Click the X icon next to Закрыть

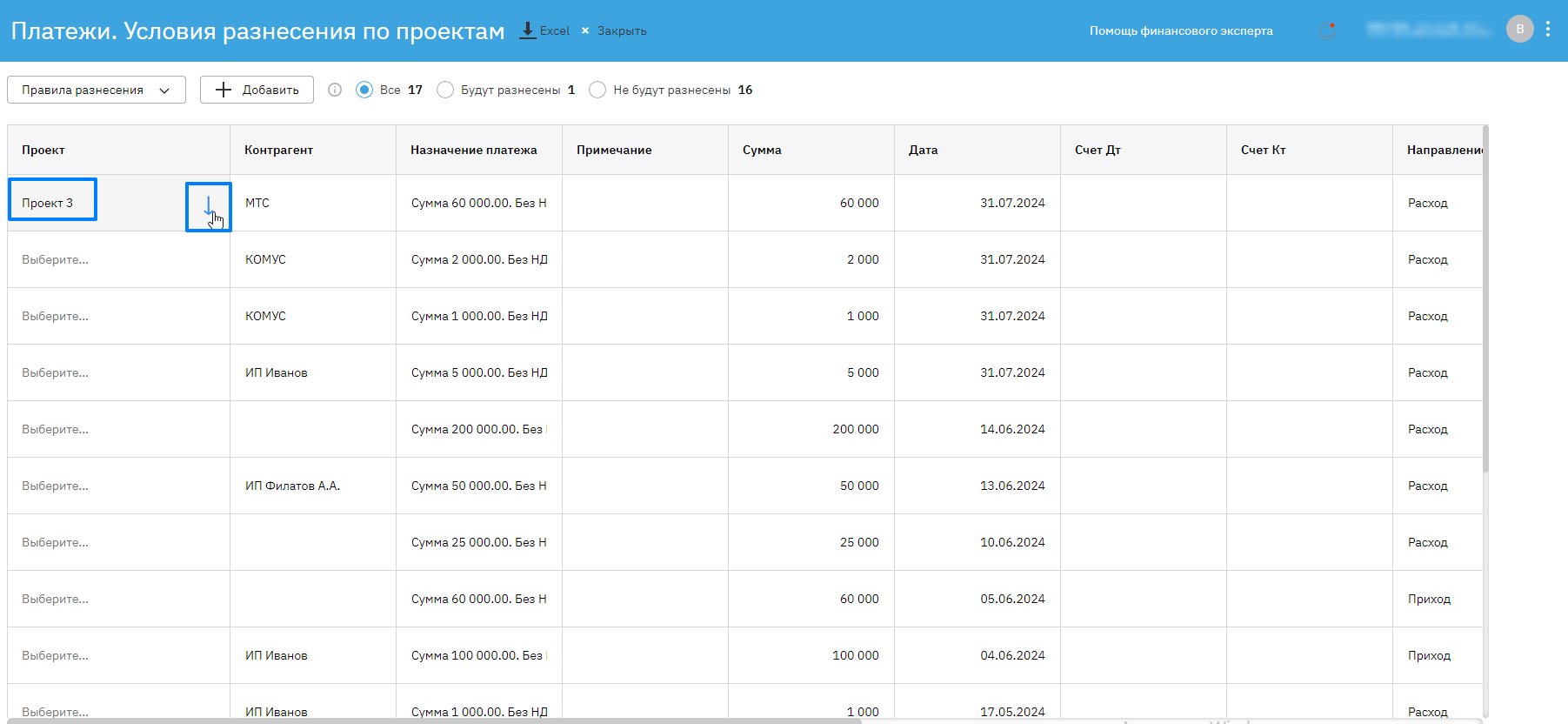[585, 30]
